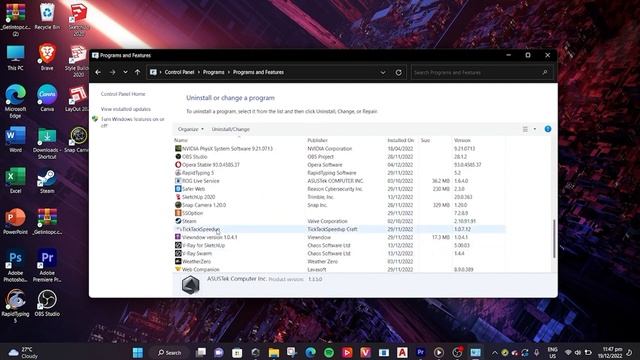Click the Uninstall/Change button
The image size is (640, 360).
pyautogui.click(x=231, y=129)
